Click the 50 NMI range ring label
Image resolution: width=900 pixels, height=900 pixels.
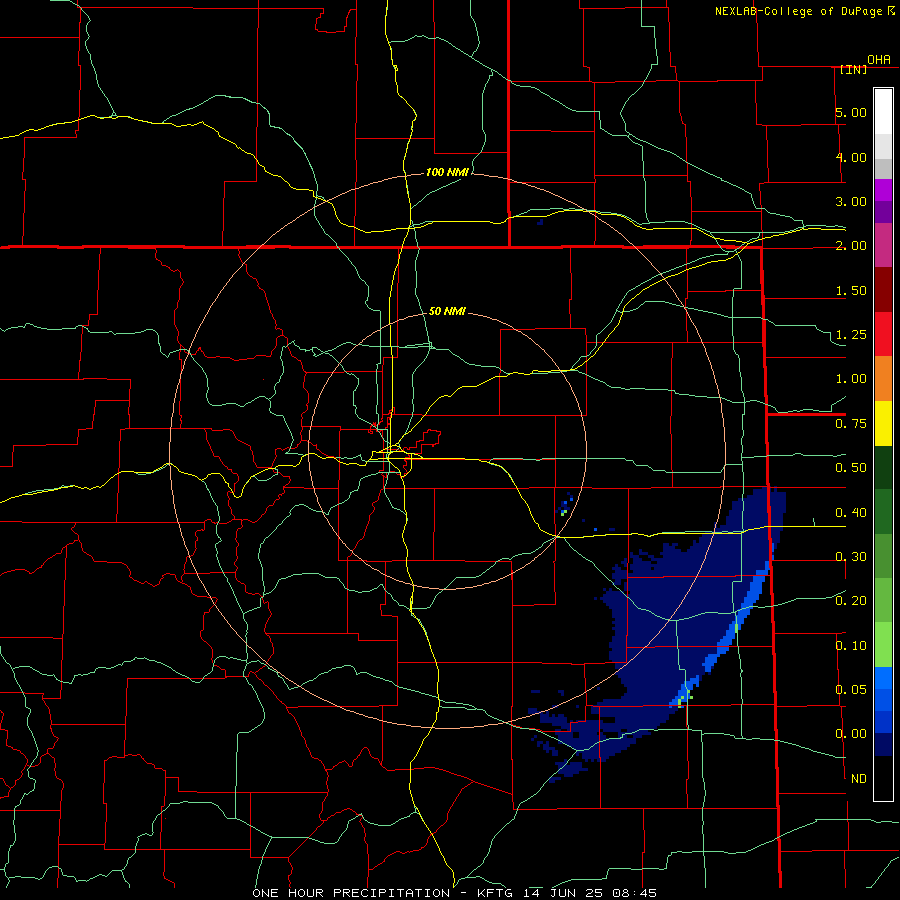point(447,311)
